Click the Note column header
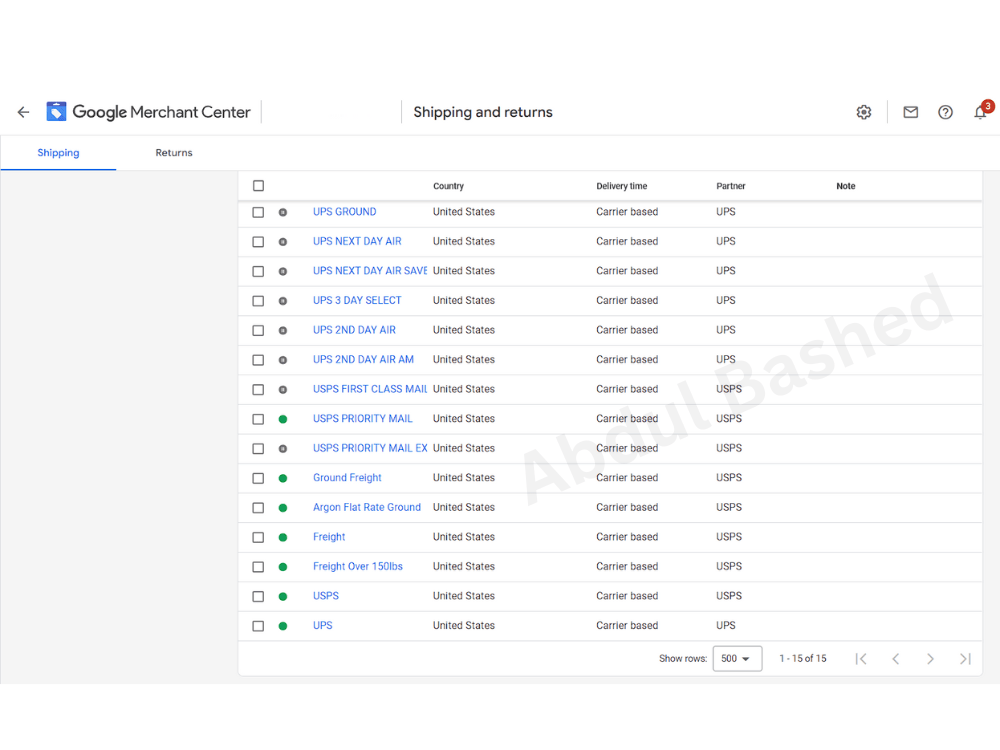The height and width of the screenshot is (750, 1000). 846,186
